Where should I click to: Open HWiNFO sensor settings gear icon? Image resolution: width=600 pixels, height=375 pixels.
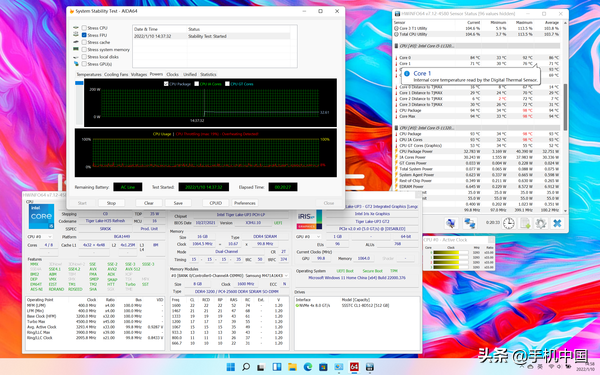click(x=540, y=223)
